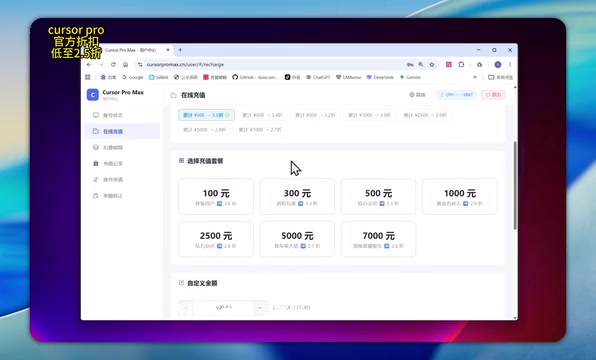Open the Chrome three-dot menu
Viewport: 596px width, 360px height.
(x=510, y=65)
